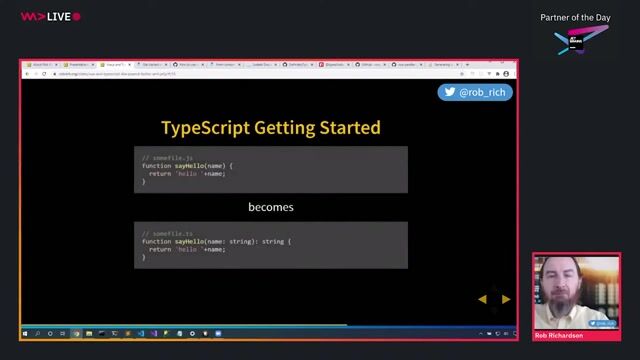Click the word 'becomes' on the slide

tap(271, 207)
